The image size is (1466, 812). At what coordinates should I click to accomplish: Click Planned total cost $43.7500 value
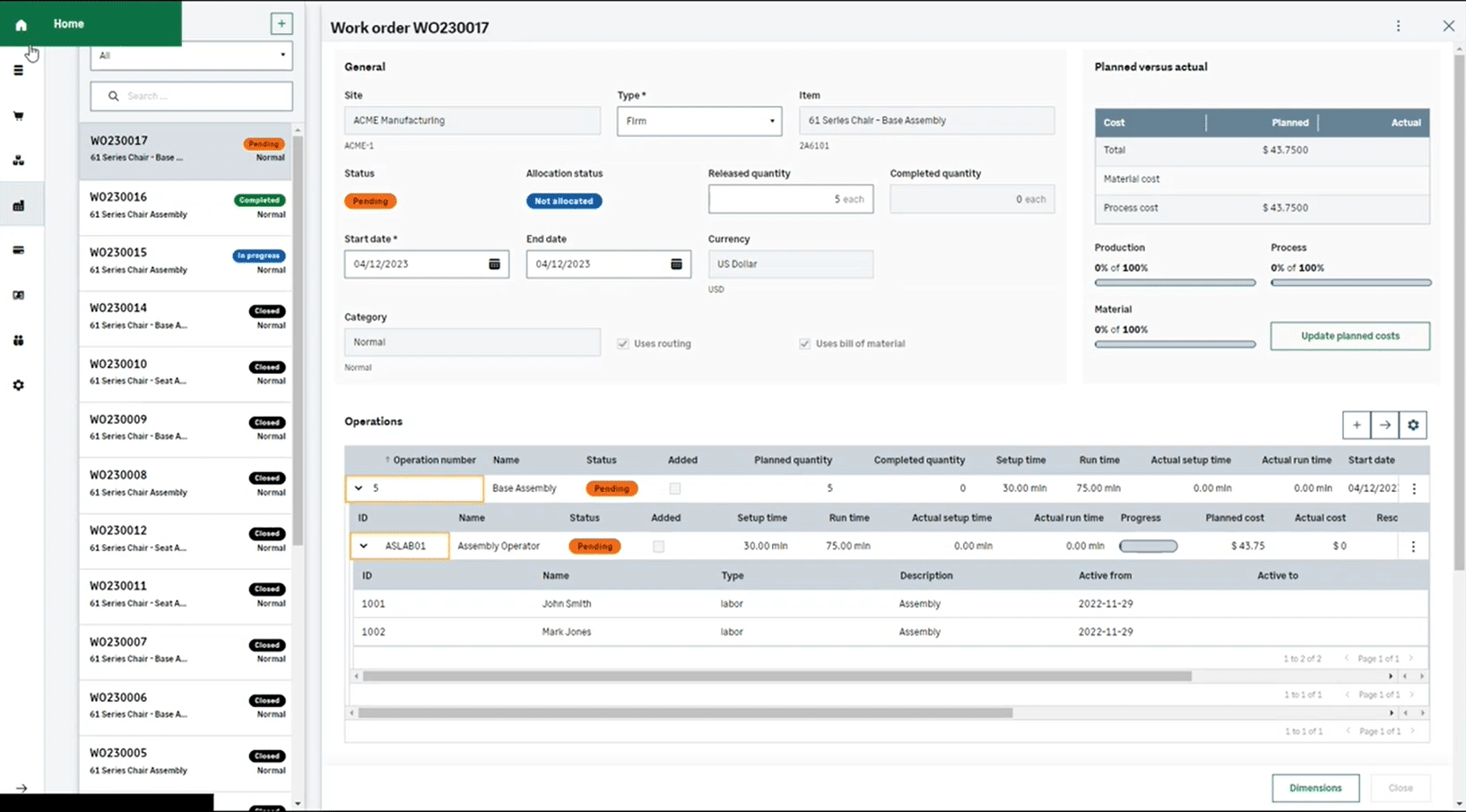pos(1285,151)
